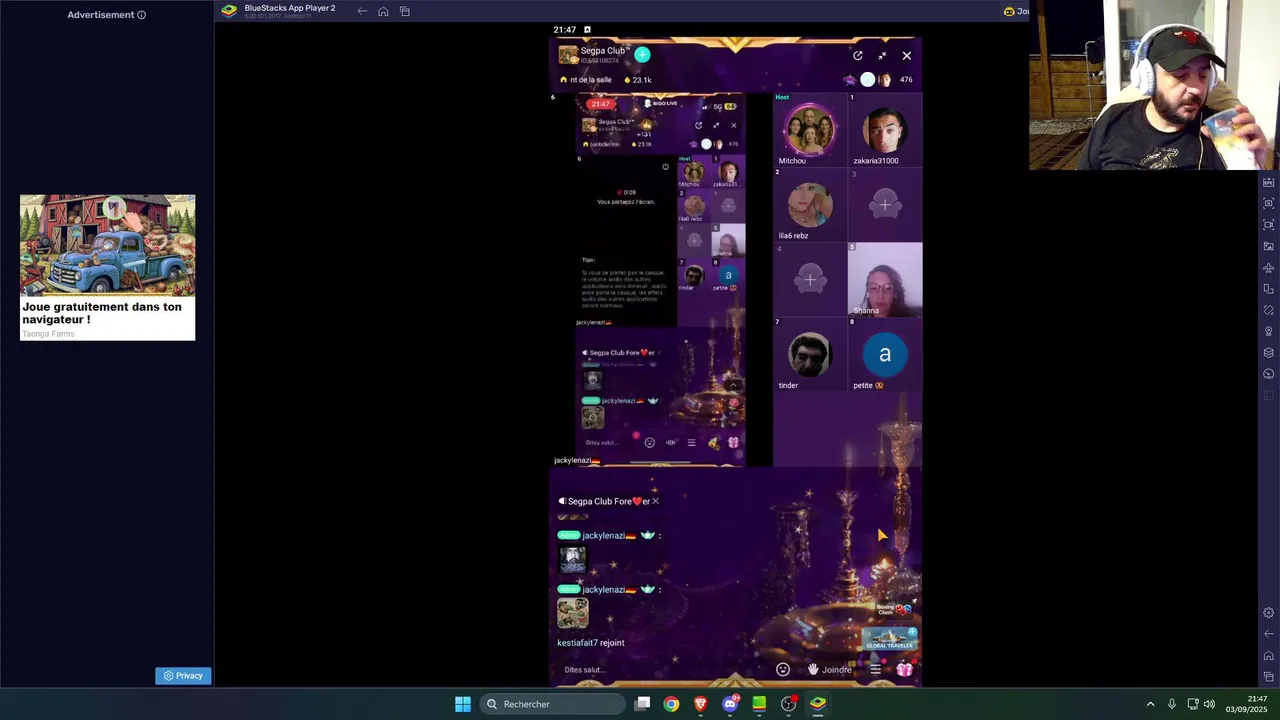Screen dimensions: 1280x720
Task: Open Google Chrome from the taskbar
Action: tap(671, 704)
